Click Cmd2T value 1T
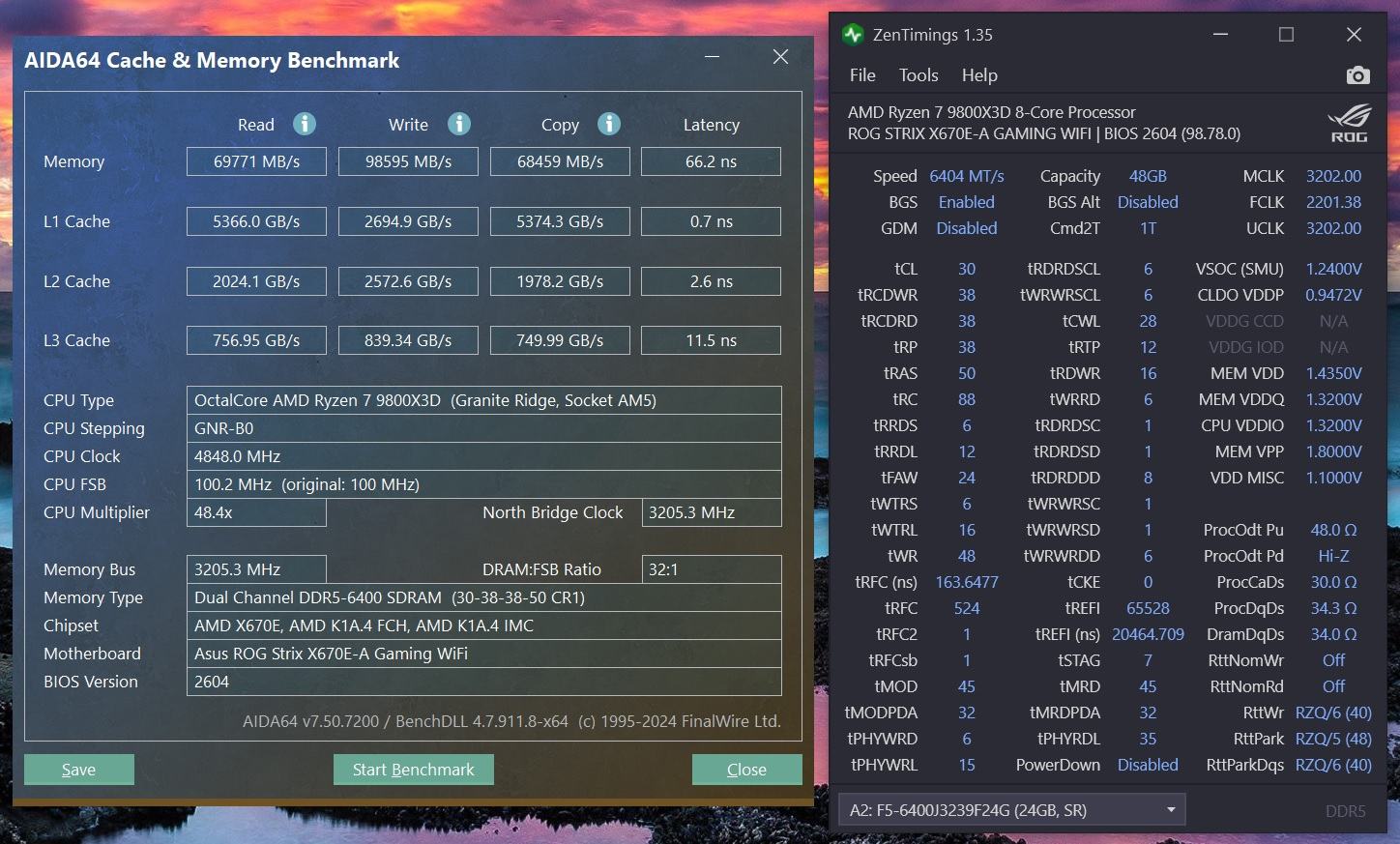The width and height of the screenshot is (1400, 844). tap(1148, 228)
